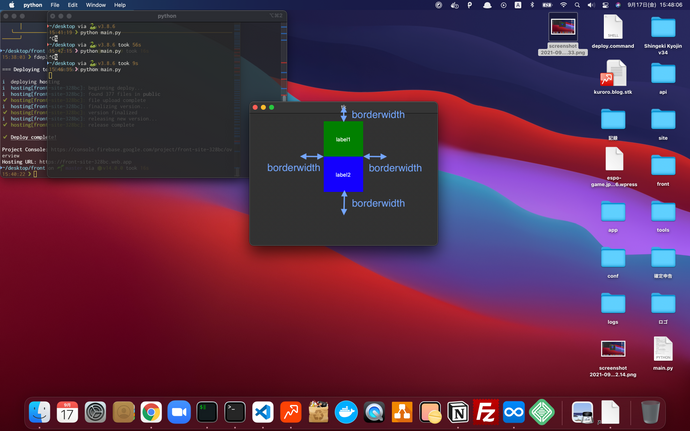Open the Zoom app in the dock
Screen dimensions: 690x431
(x=179, y=411)
